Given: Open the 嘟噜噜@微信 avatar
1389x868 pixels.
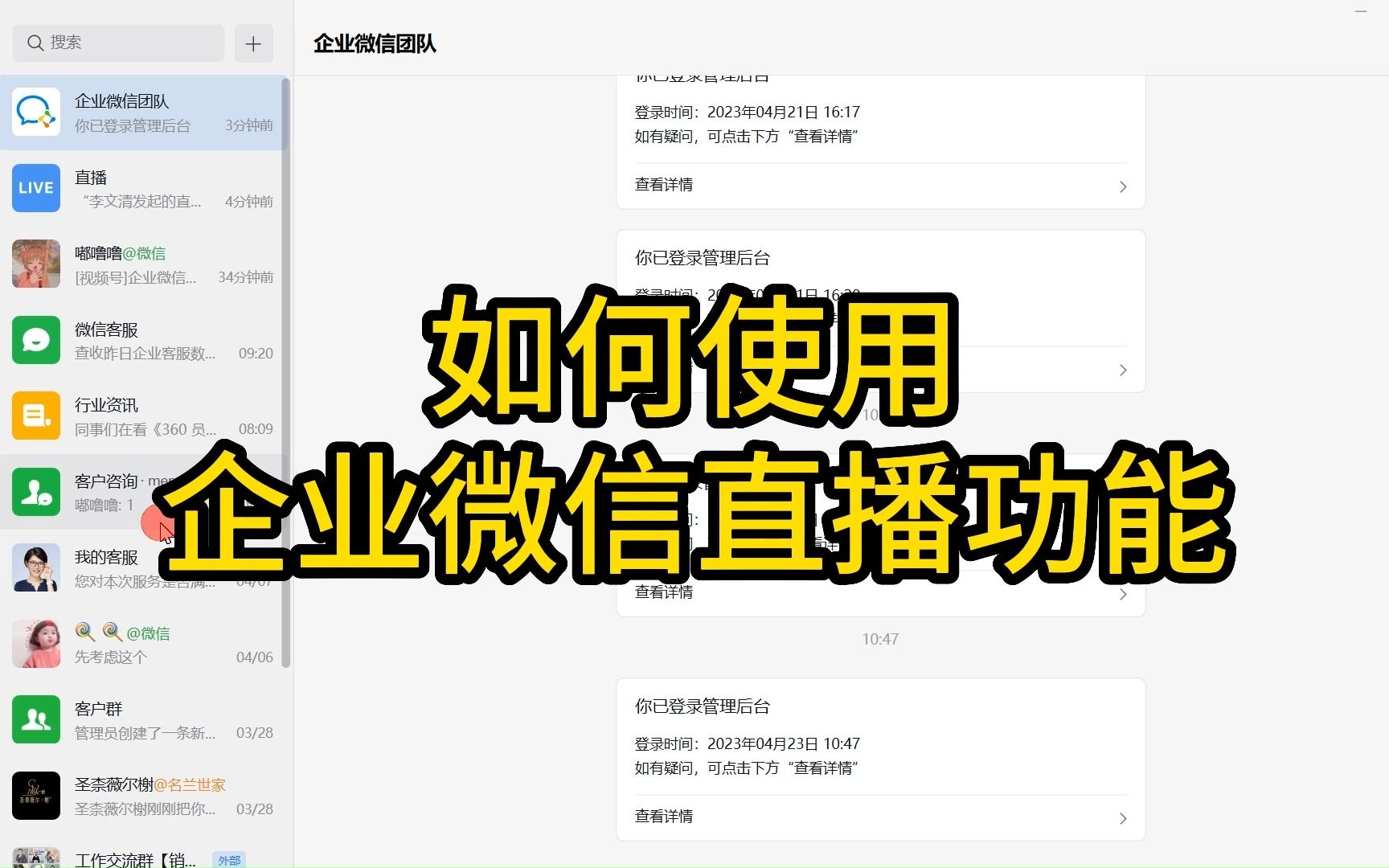Looking at the screenshot, I should tap(36, 264).
